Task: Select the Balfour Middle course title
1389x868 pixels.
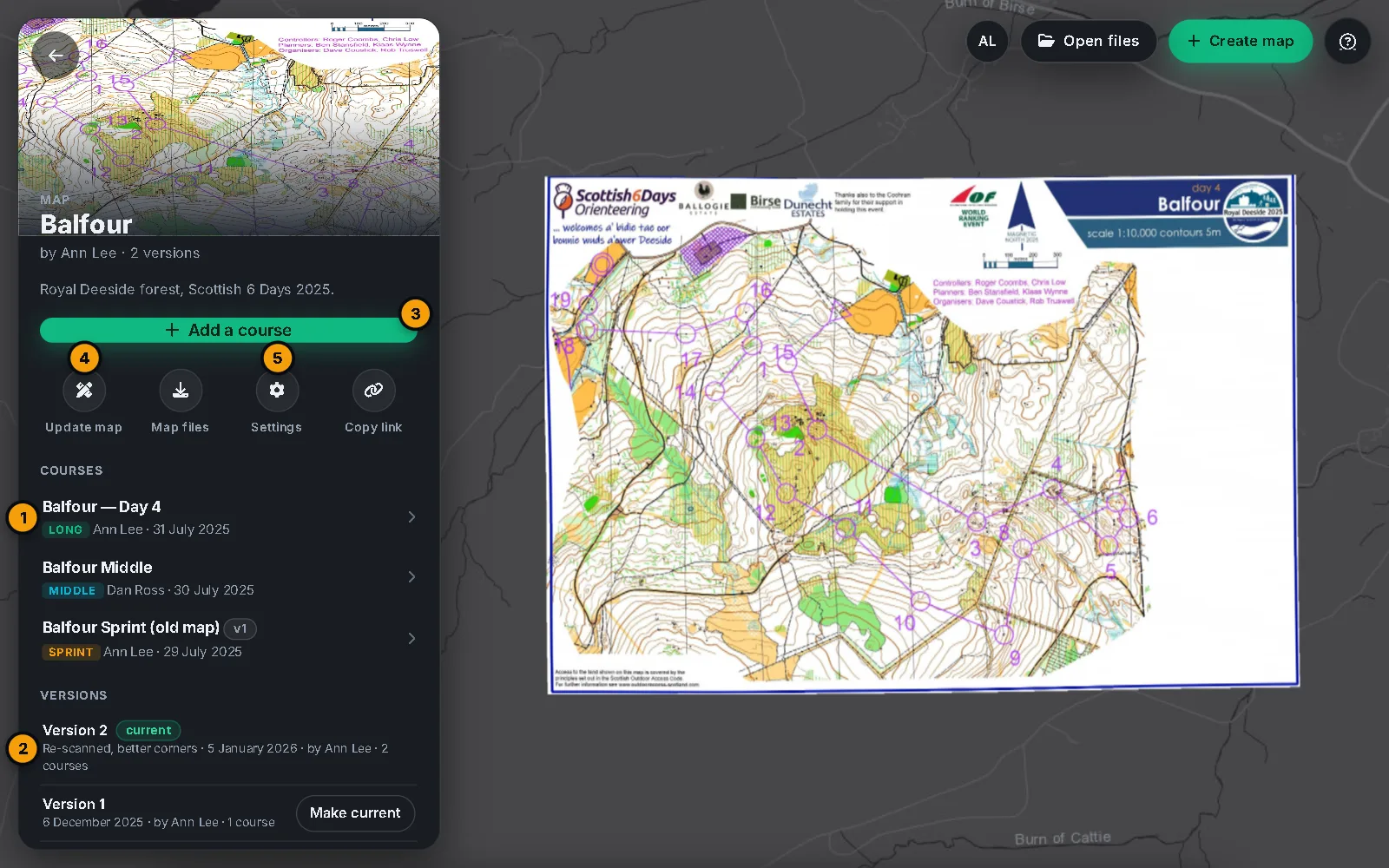Action: pos(97,567)
